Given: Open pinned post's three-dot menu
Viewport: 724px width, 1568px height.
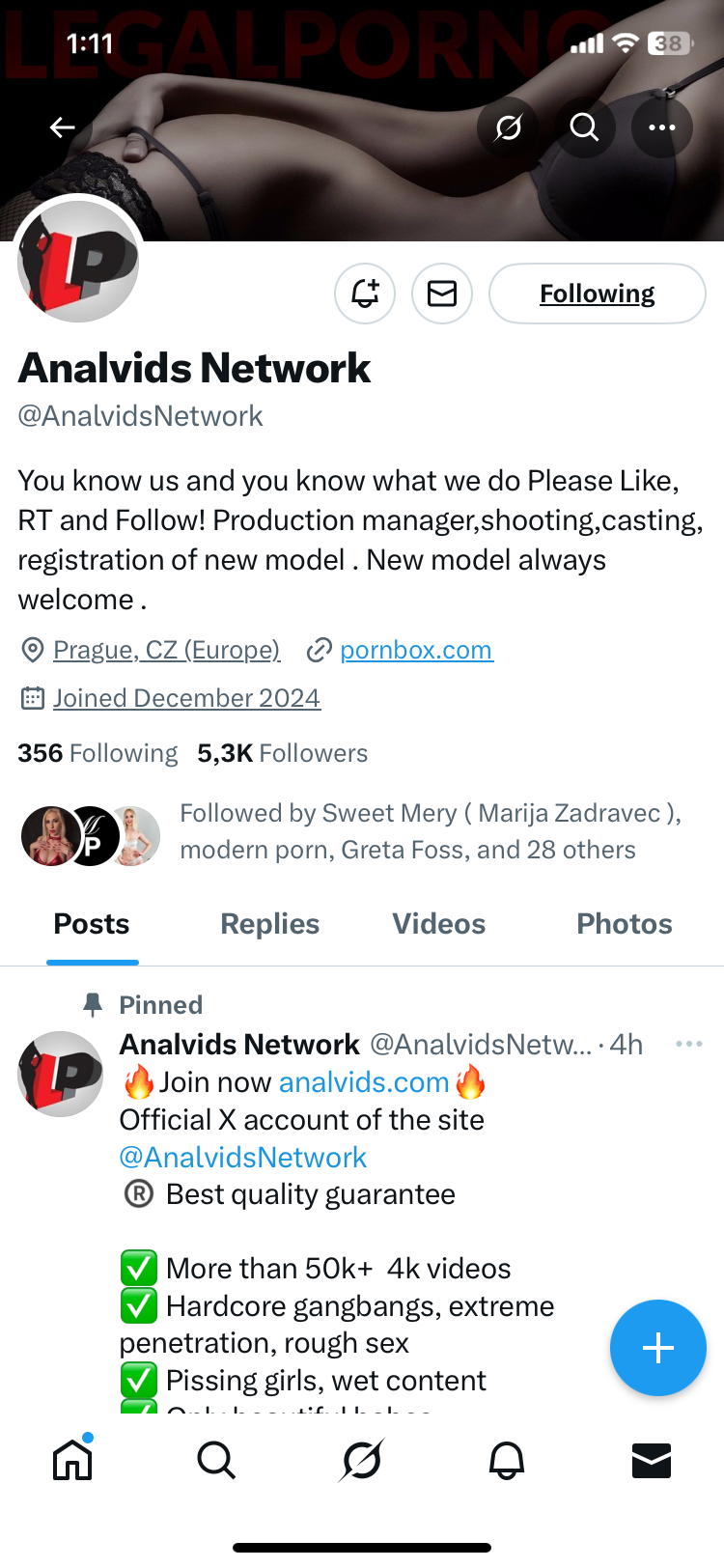Looking at the screenshot, I should pos(688,1044).
